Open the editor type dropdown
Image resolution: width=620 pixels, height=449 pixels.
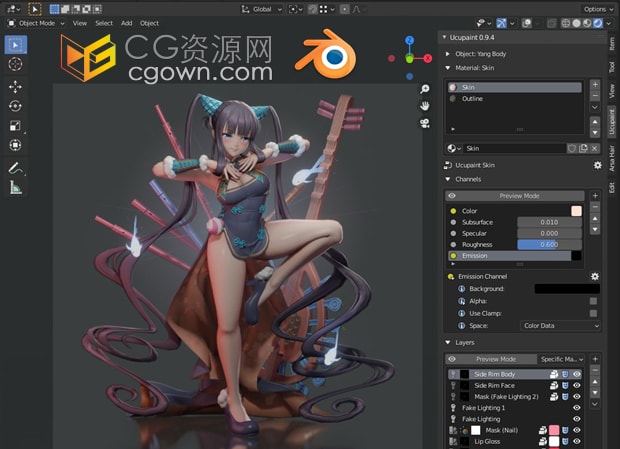(x=13, y=9)
